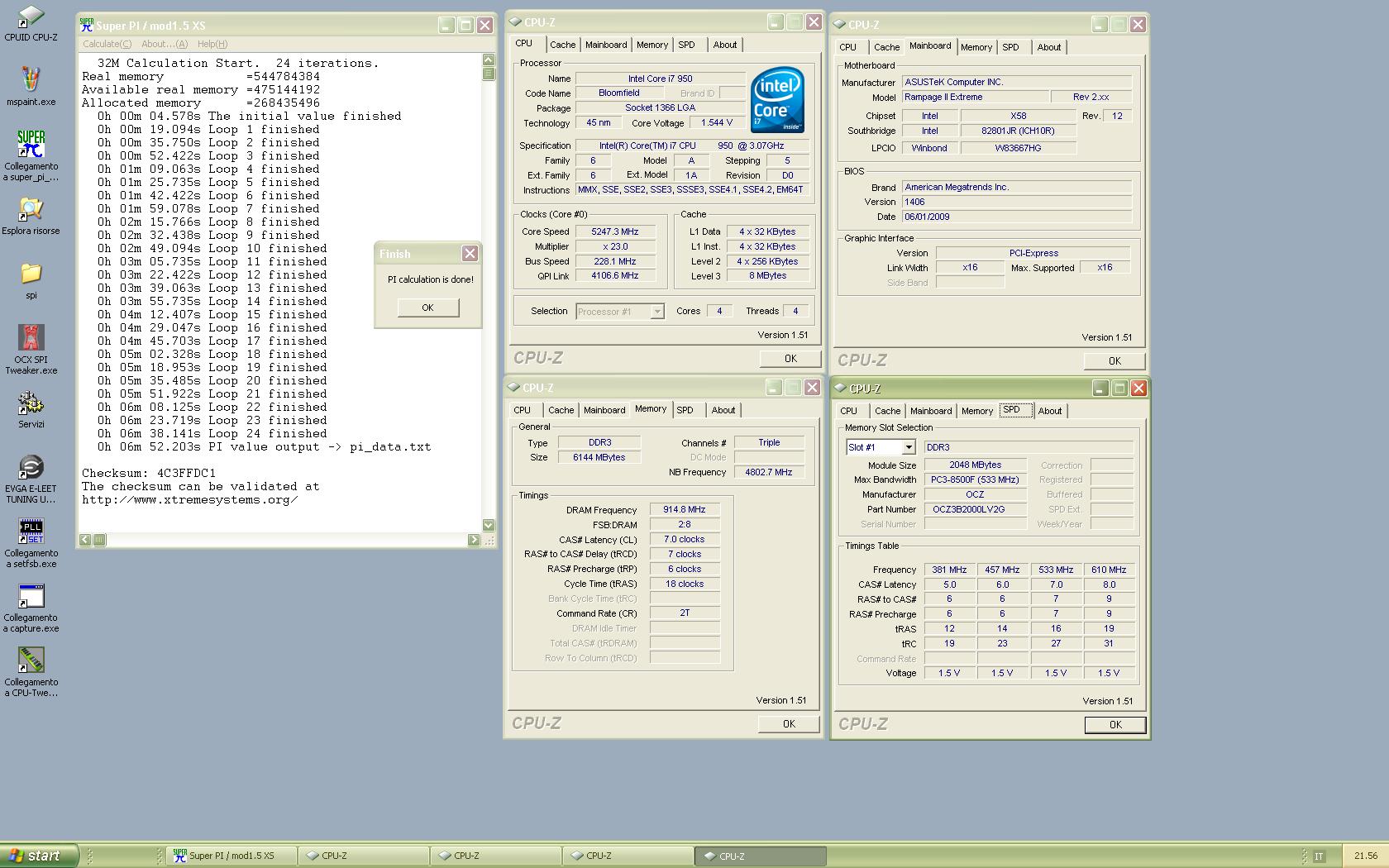Image resolution: width=1389 pixels, height=868 pixels.
Task: Click the Checksum: 4C3FFDC1 line
Action: click(x=149, y=473)
